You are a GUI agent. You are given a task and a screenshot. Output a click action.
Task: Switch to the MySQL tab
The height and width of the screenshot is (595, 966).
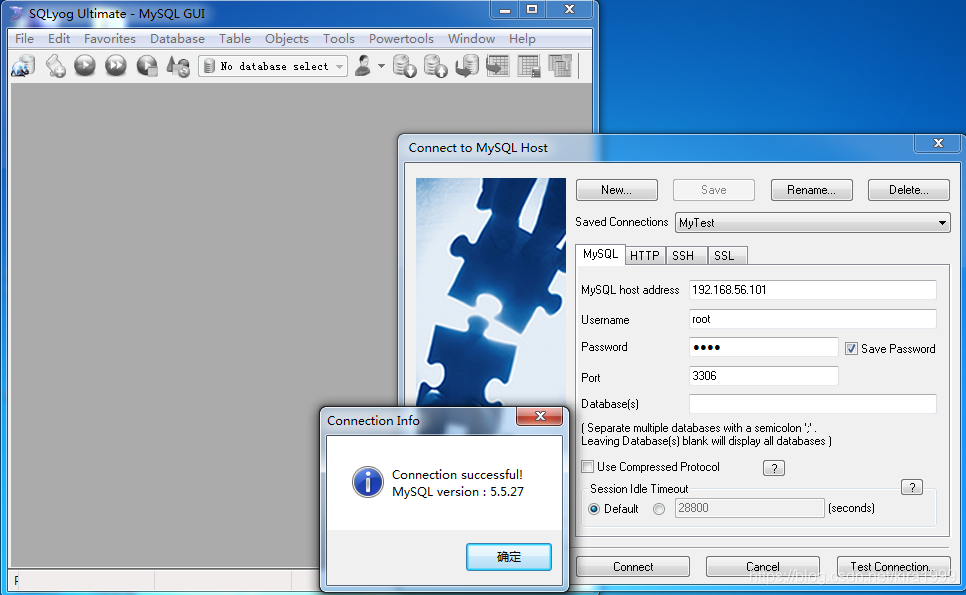tap(601, 254)
